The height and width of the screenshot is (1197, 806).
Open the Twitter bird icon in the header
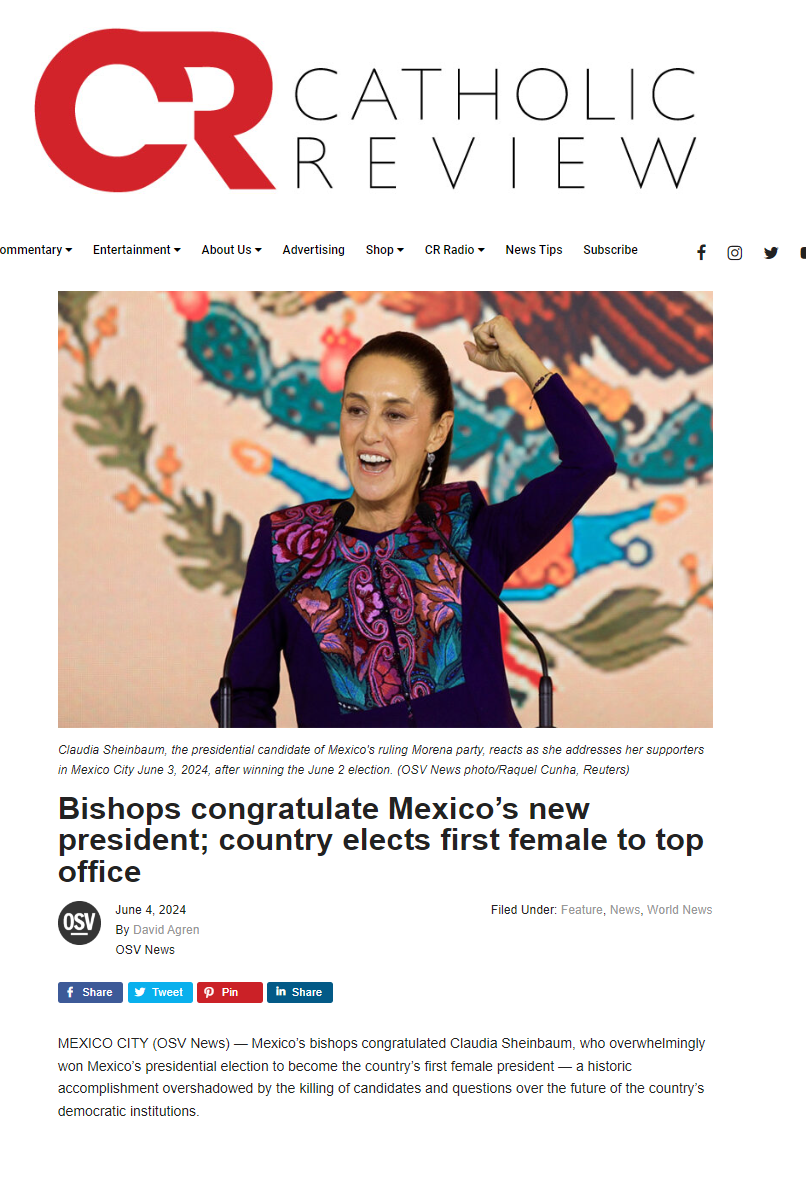771,253
